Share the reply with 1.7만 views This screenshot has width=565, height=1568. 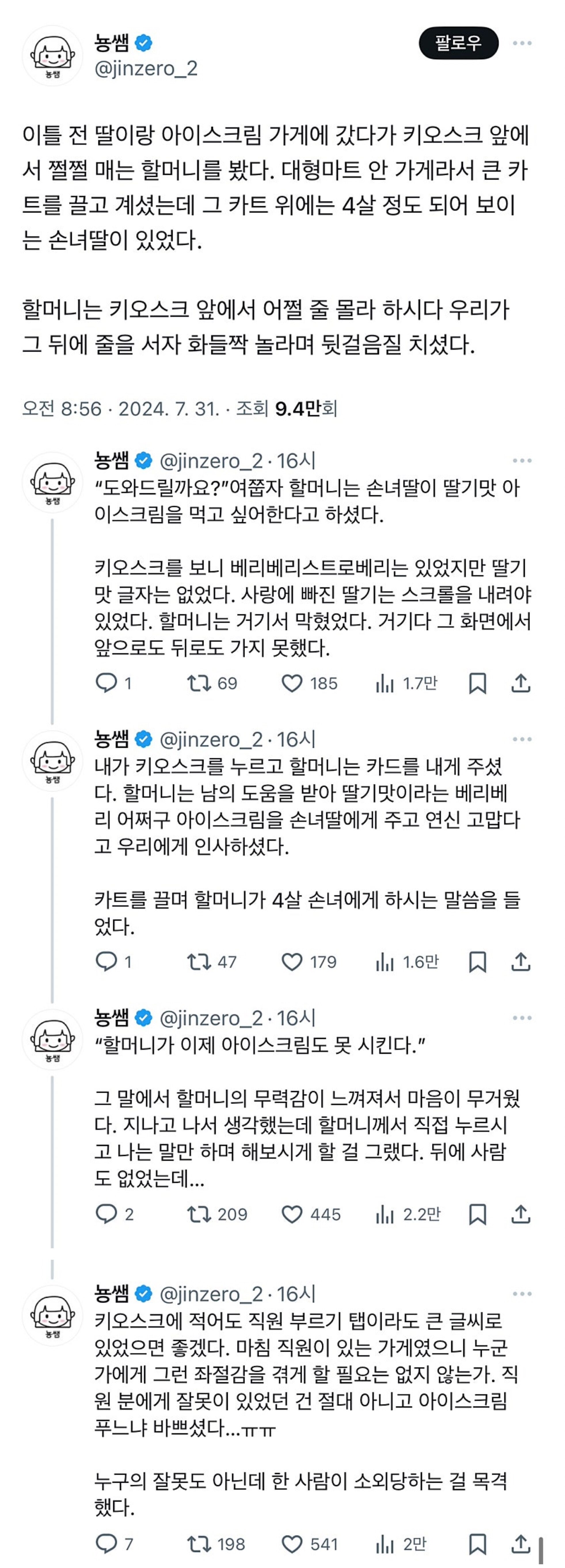pos(521,683)
